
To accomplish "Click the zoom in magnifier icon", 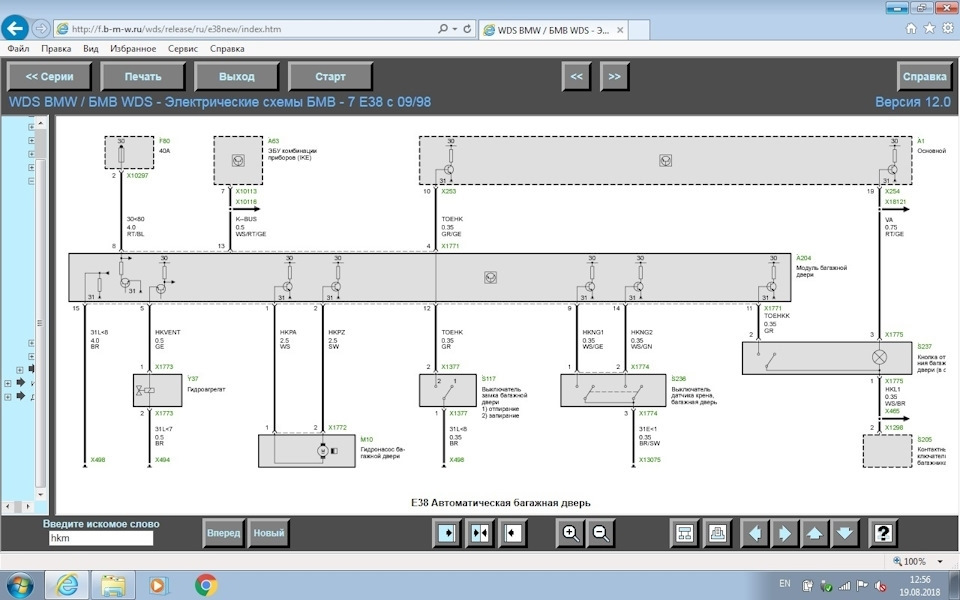I will pos(570,533).
